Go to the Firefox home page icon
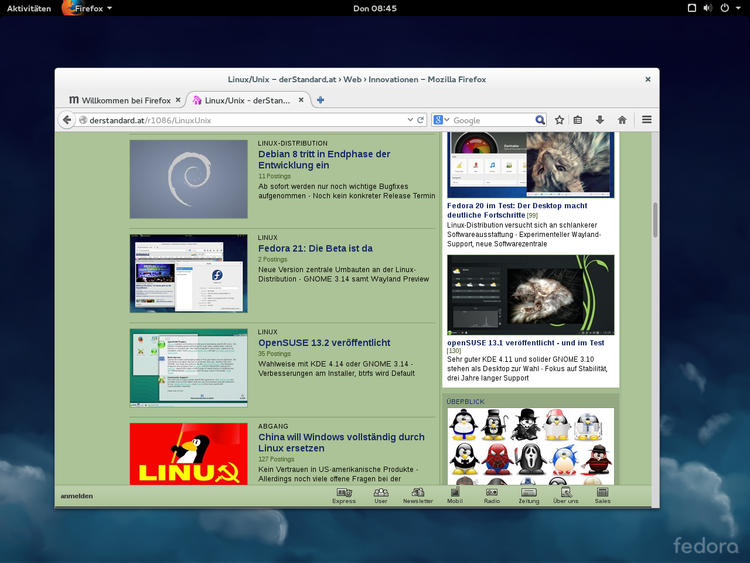 pyautogui.click(x=622, y=120)
